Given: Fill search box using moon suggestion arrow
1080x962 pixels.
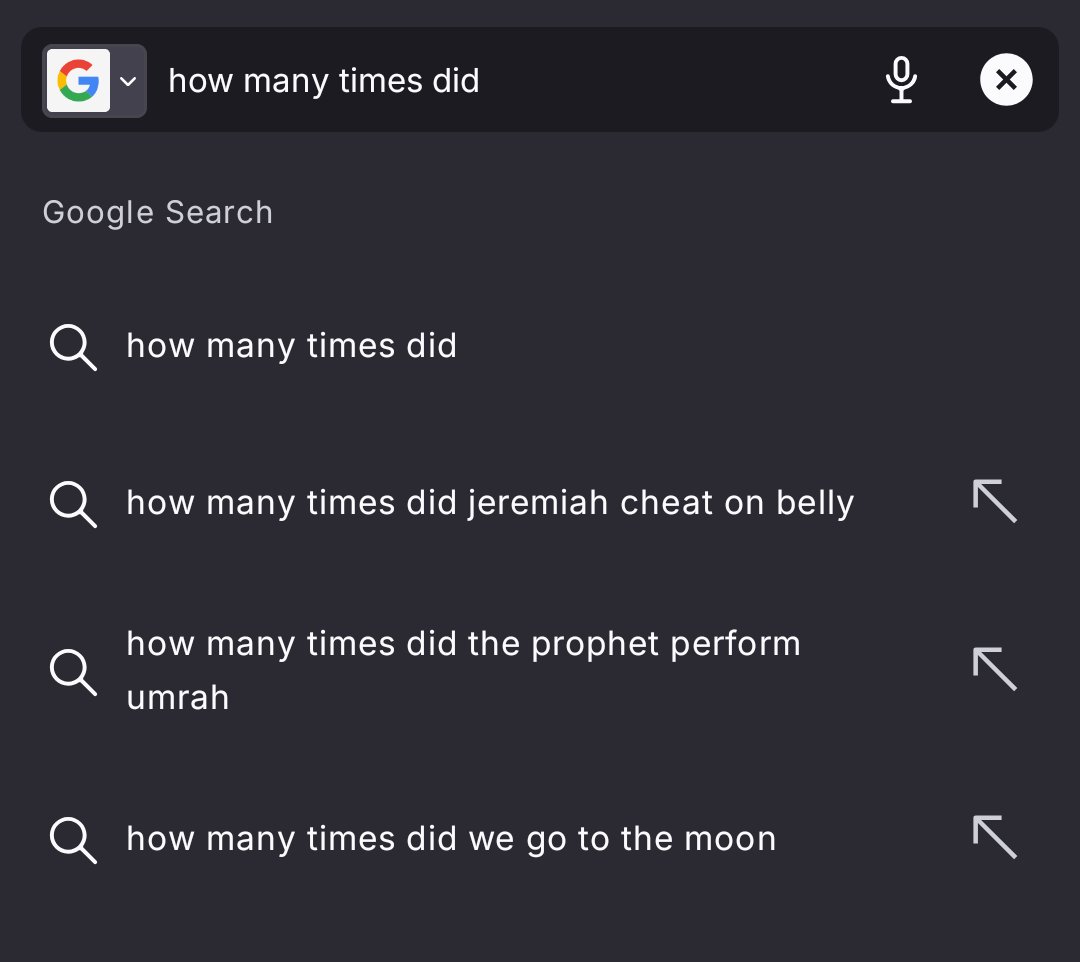Looking at the screenshot, I should pos(994,837).
